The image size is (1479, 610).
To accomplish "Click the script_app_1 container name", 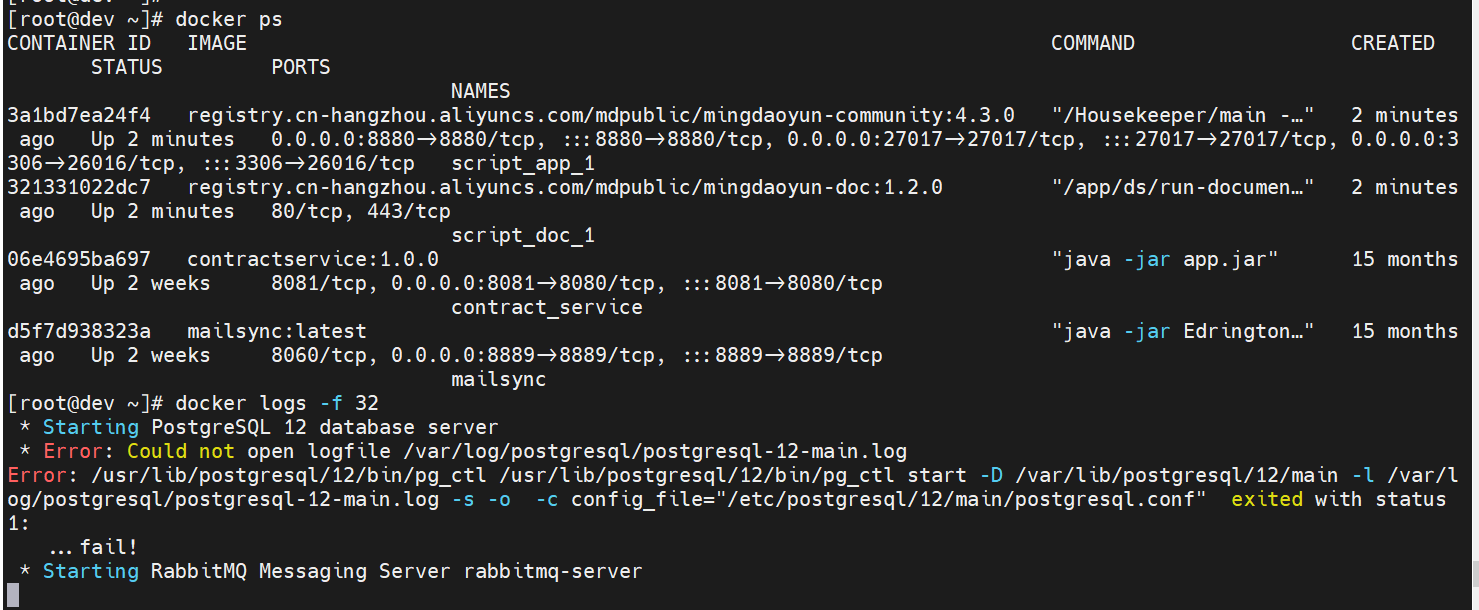I will pyautogui.click(x=523, y=163).
